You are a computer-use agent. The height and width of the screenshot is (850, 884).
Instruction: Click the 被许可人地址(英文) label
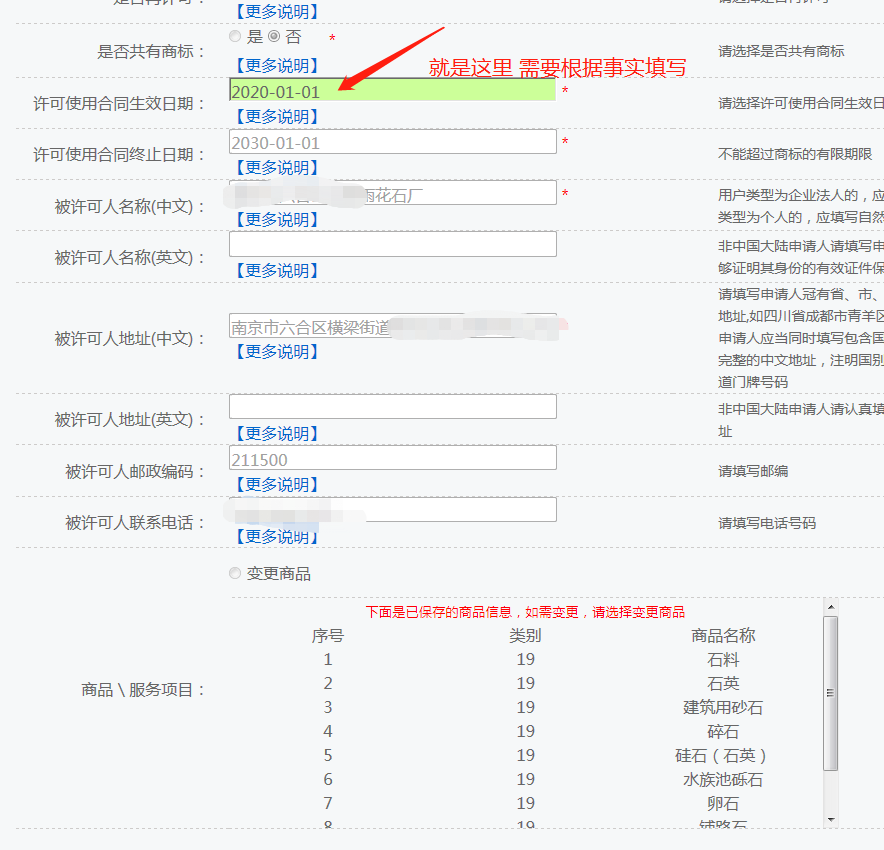coord(130,419)
